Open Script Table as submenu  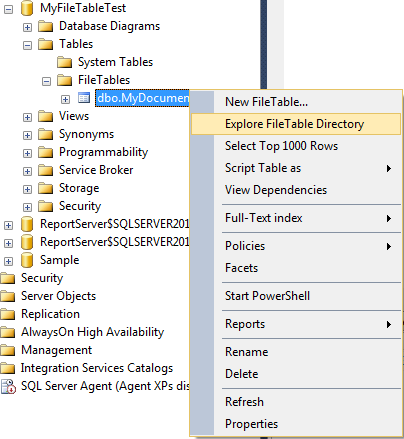click(296, 168)
